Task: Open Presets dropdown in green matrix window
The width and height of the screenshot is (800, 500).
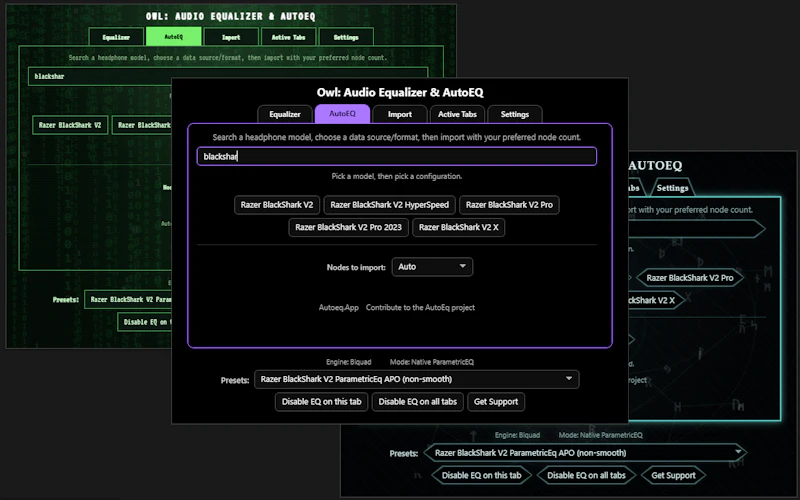Action: (128, 299)
